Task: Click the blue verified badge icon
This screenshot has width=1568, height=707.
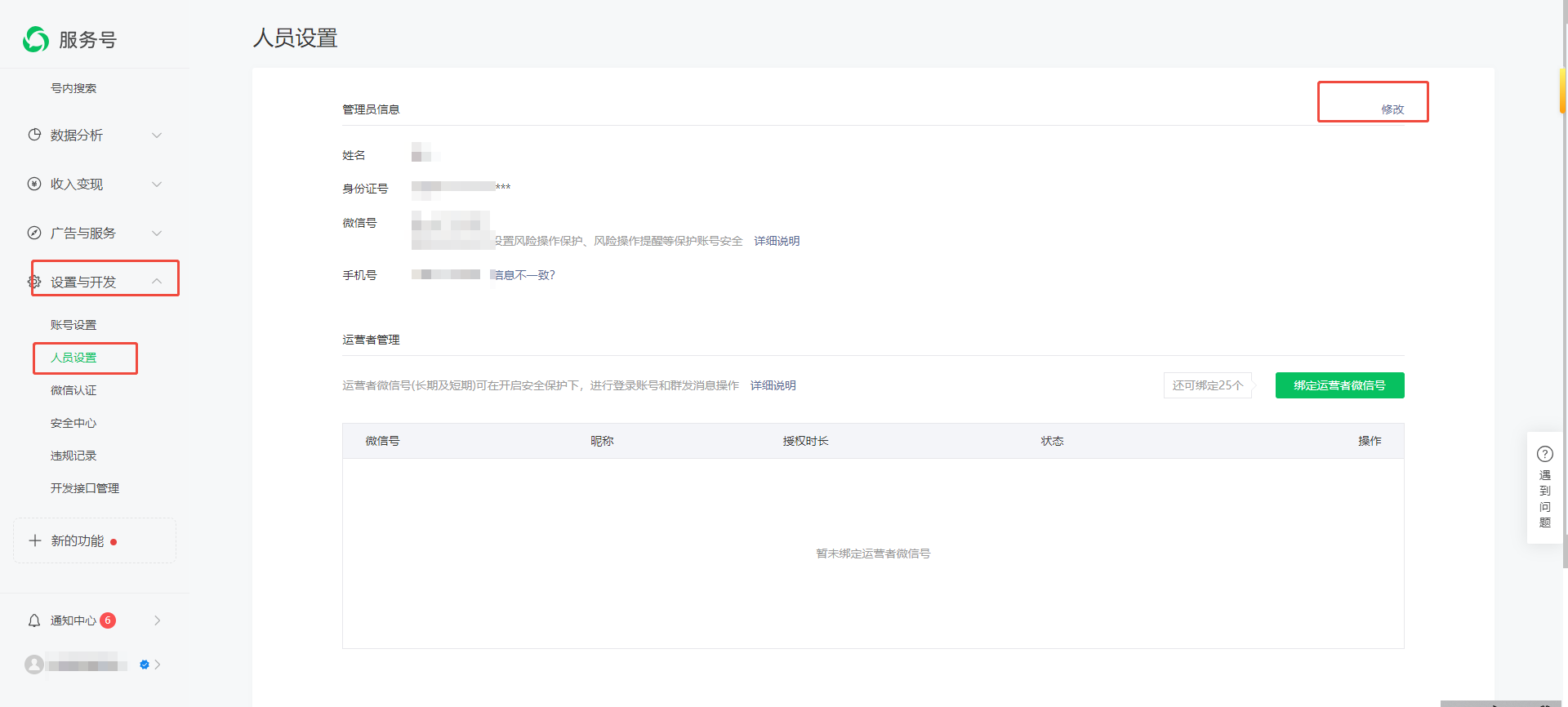Action: click(145, 665)
